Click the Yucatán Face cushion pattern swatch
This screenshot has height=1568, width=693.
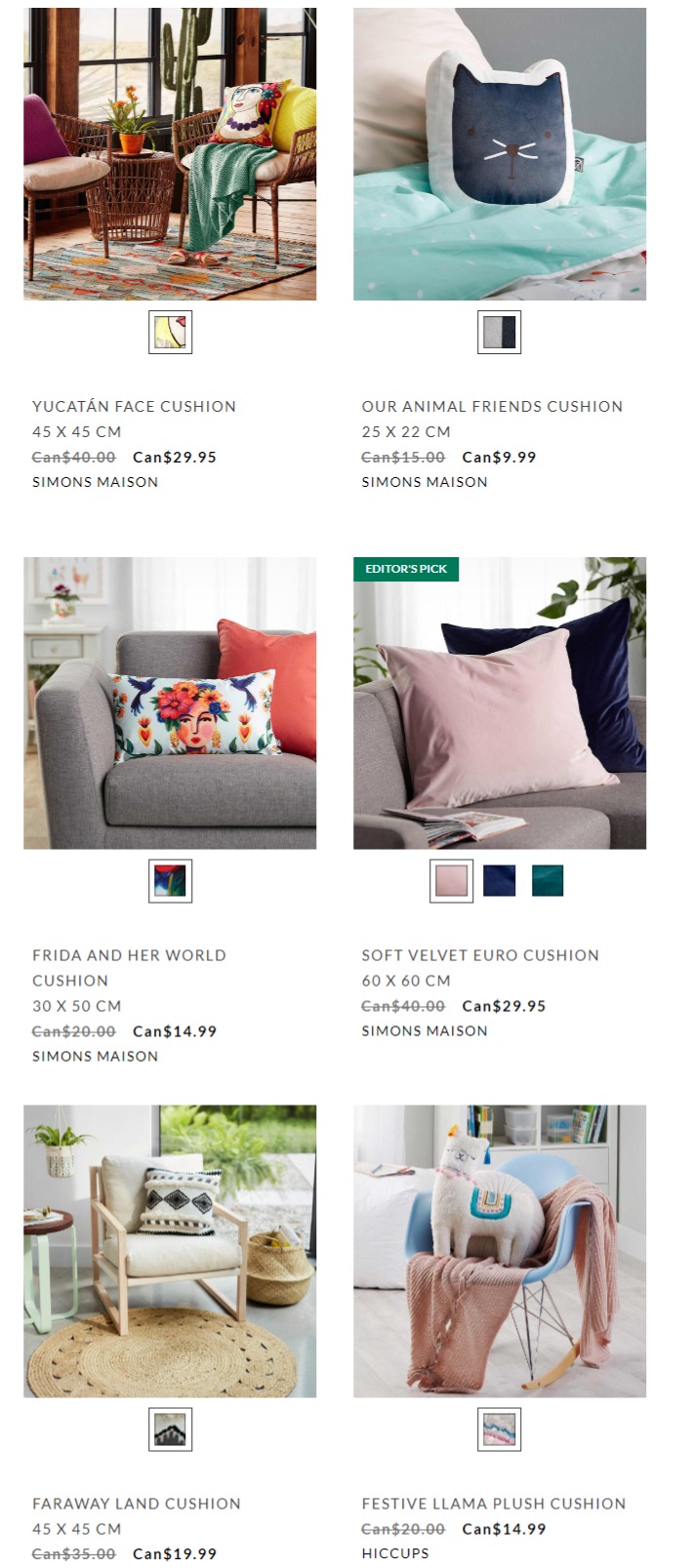[170, 332]
